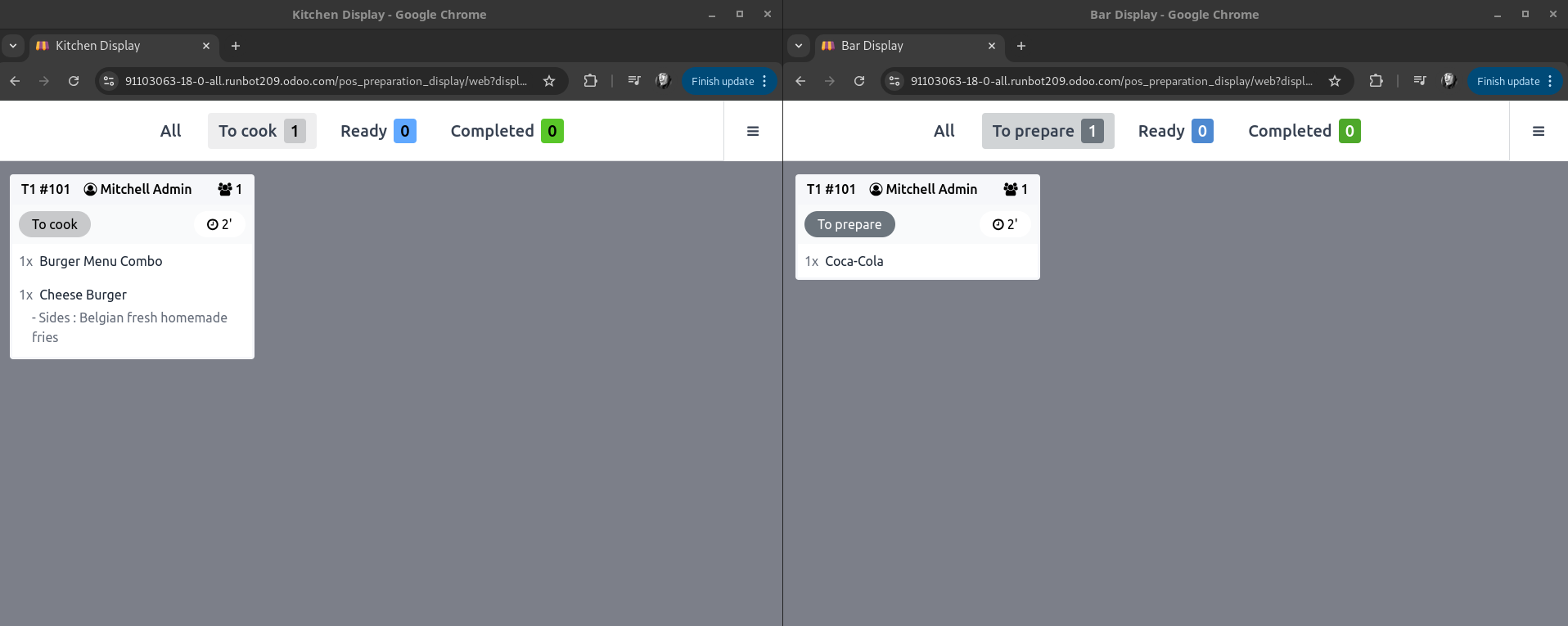Bookmark the Kitchen Display page with star

(x=549, y=81)
